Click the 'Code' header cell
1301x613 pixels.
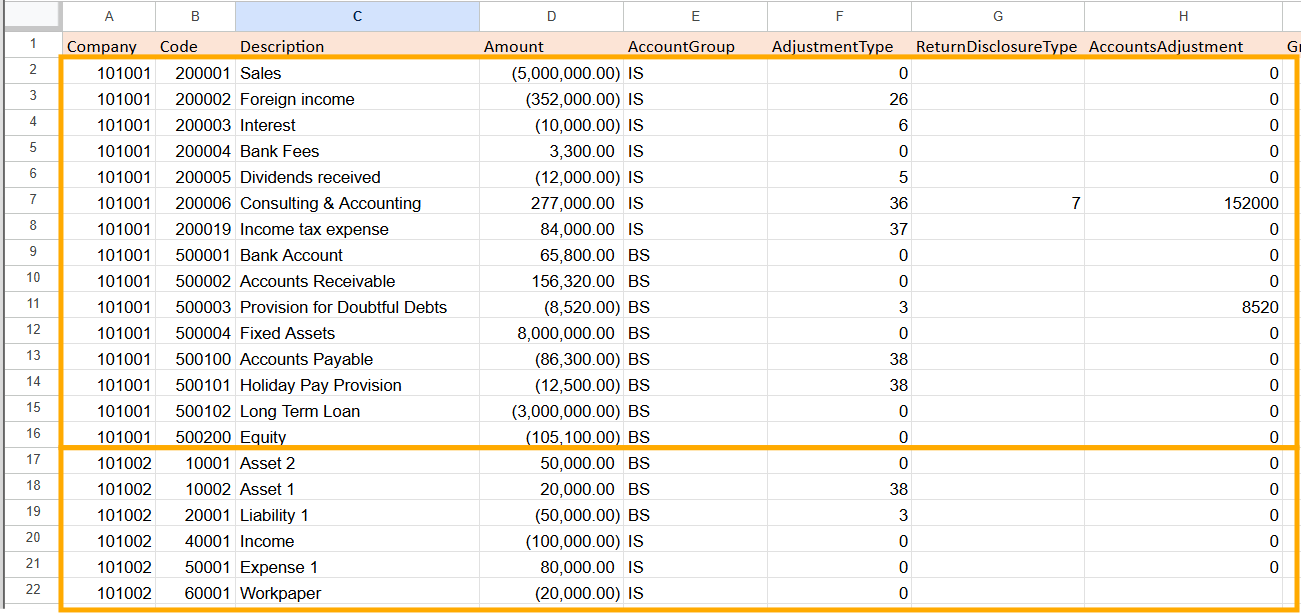point(196,46)
